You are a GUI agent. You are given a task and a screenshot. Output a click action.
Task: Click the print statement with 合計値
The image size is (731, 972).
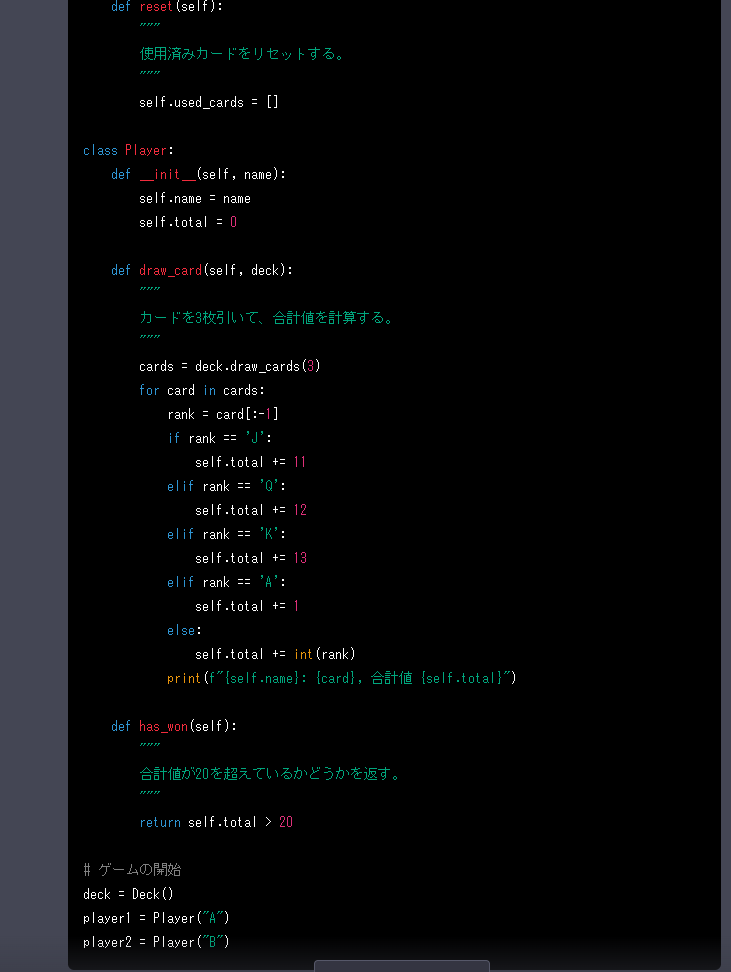point(342,678)
